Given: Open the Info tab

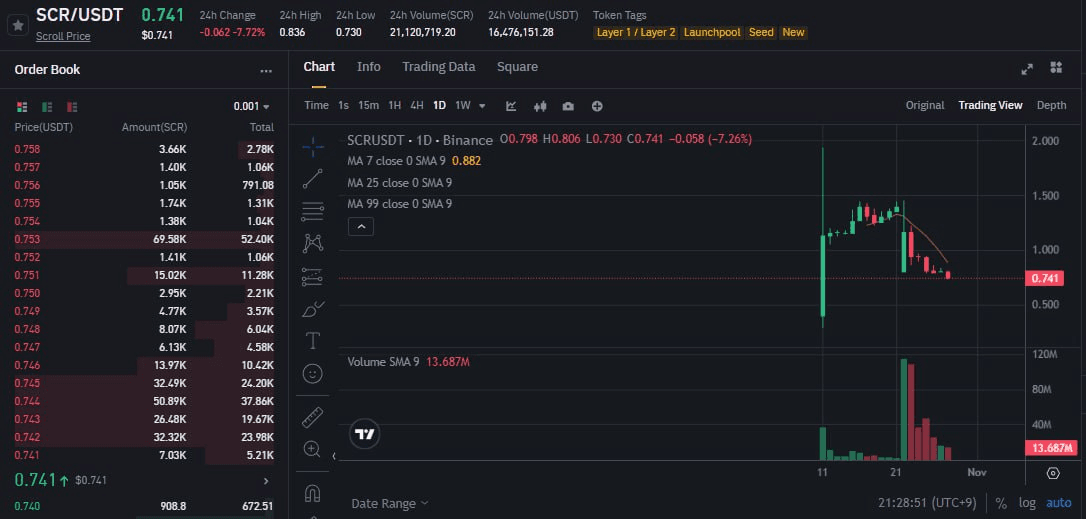Looking at the screenshot, I should [x=368, y=67].
